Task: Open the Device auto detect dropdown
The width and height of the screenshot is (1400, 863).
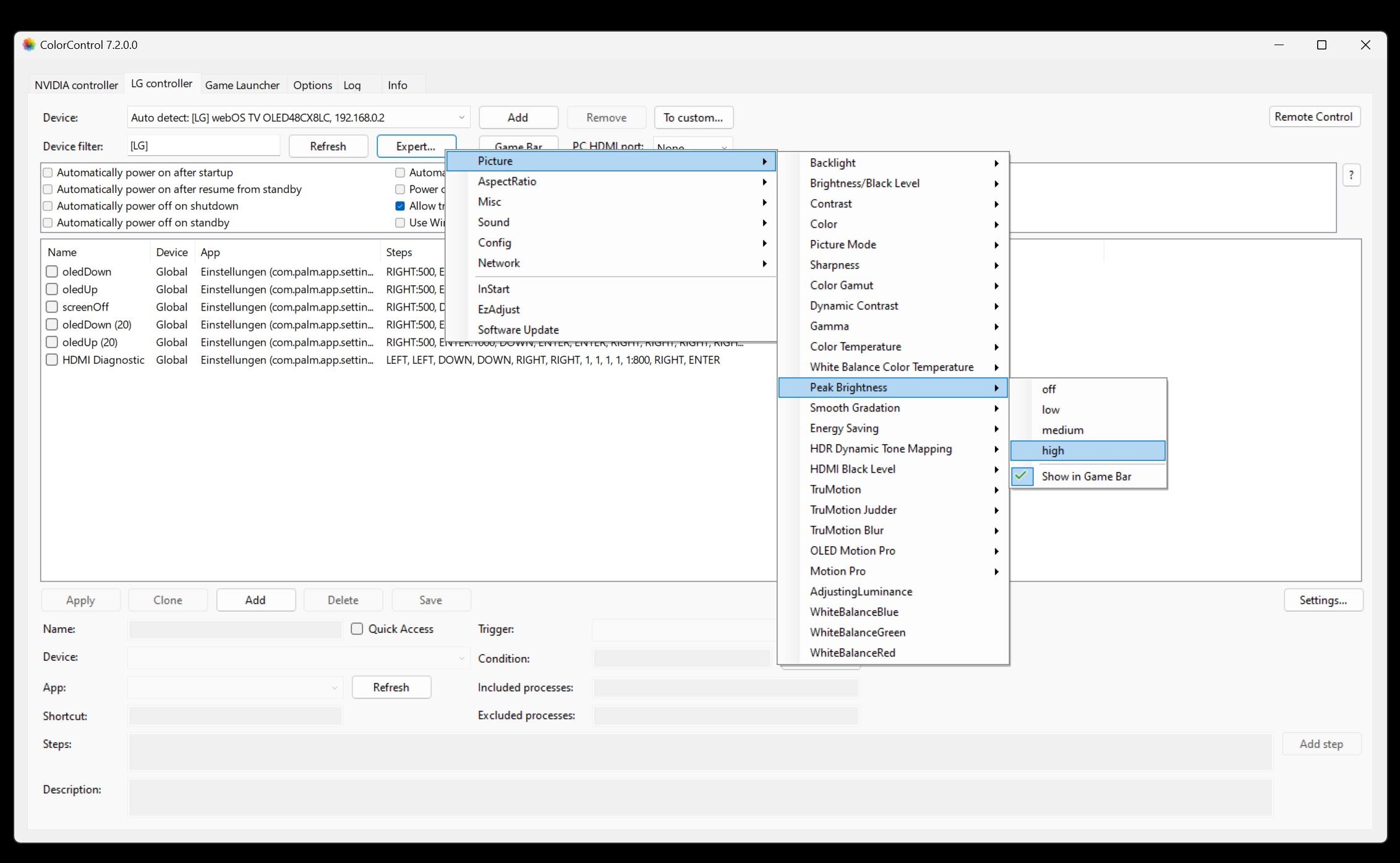Action: [299, 118]
